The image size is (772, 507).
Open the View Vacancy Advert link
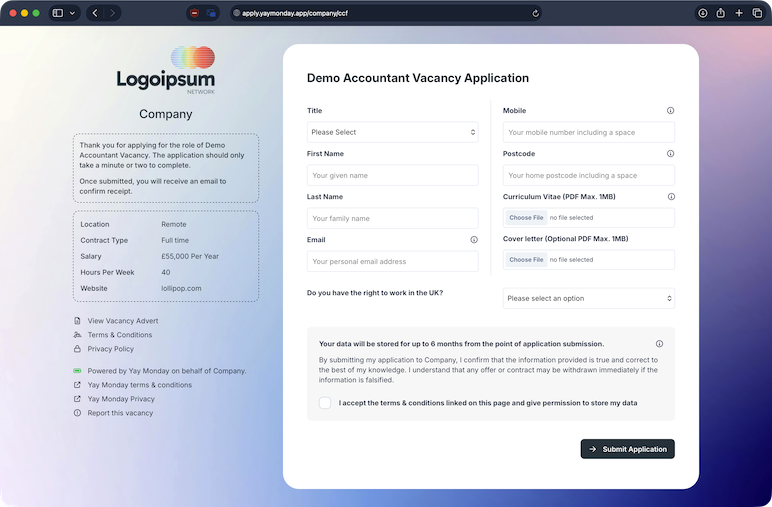pos(123,321)
